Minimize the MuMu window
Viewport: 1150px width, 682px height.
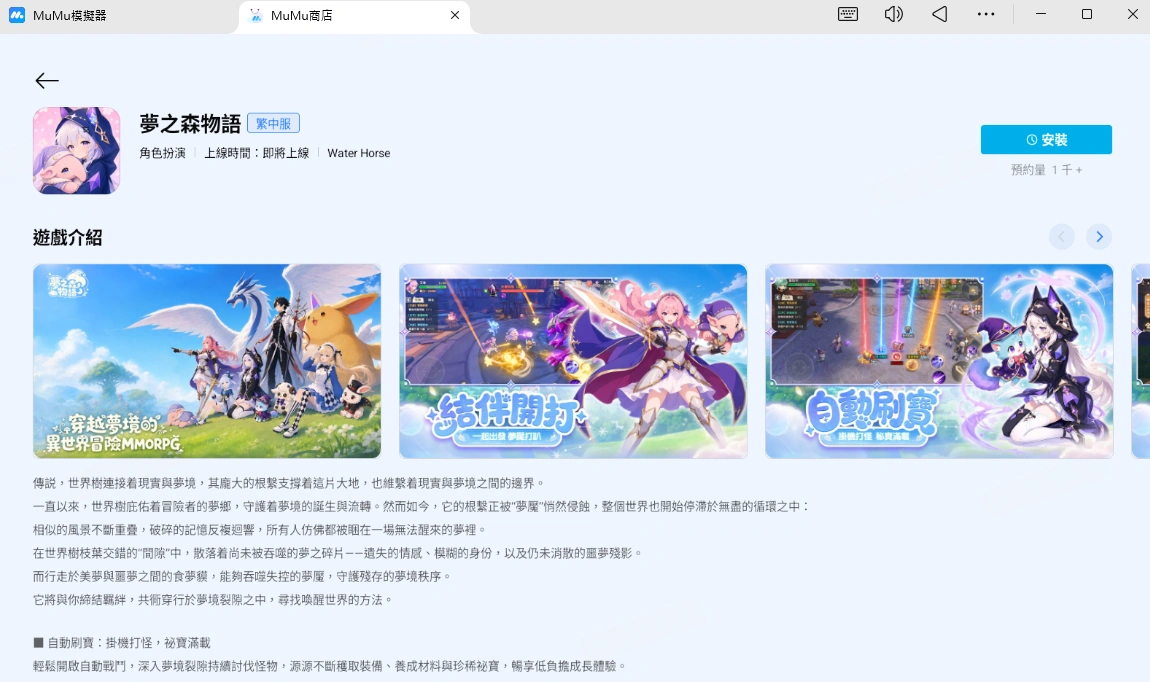pyautogui.click(x=1041, y=14)
